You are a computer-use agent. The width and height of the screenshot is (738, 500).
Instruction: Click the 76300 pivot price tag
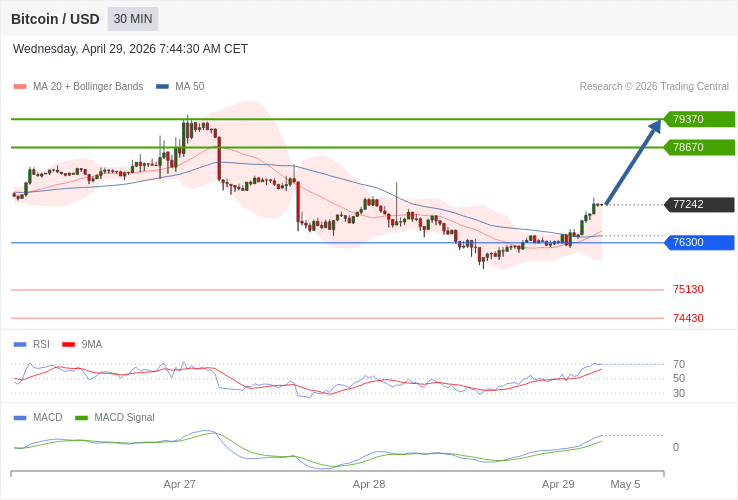(699, 242)
